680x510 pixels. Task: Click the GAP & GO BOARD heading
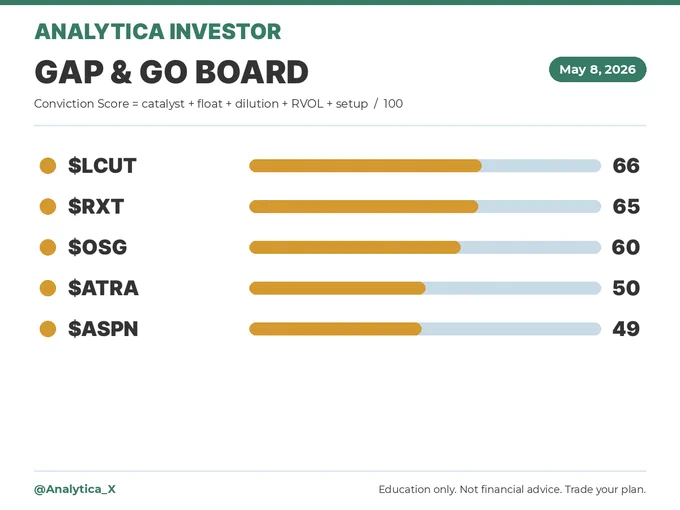tap(171, 72)
